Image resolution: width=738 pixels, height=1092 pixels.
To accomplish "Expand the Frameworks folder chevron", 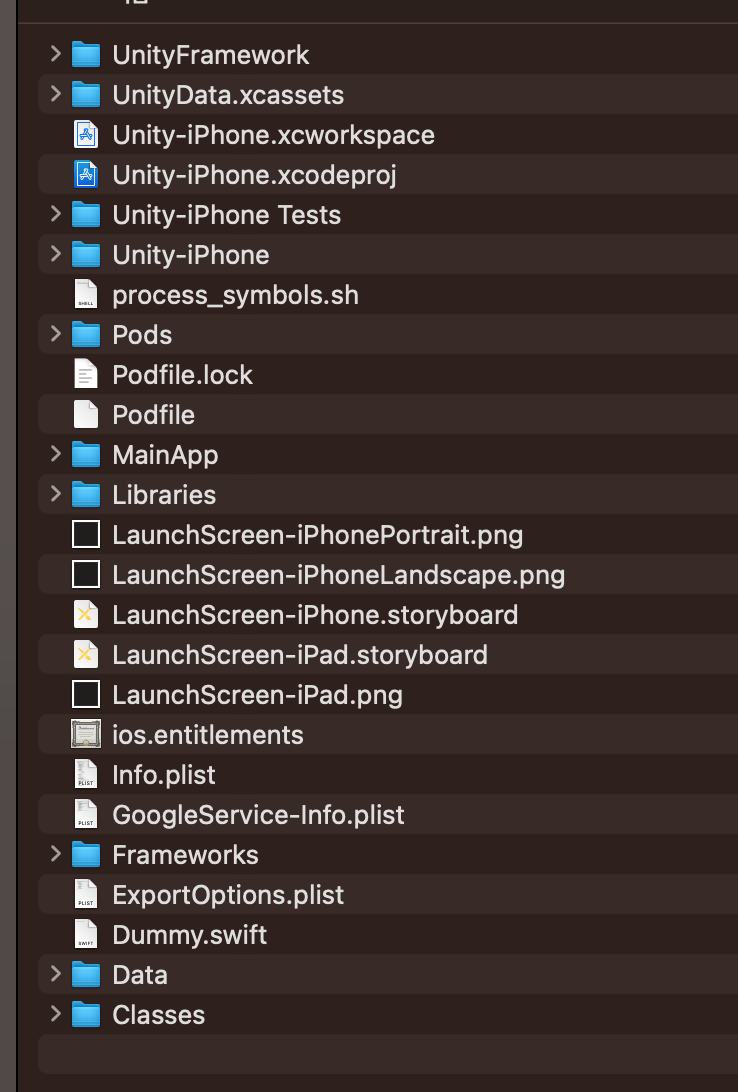I will tap(56, 853).
